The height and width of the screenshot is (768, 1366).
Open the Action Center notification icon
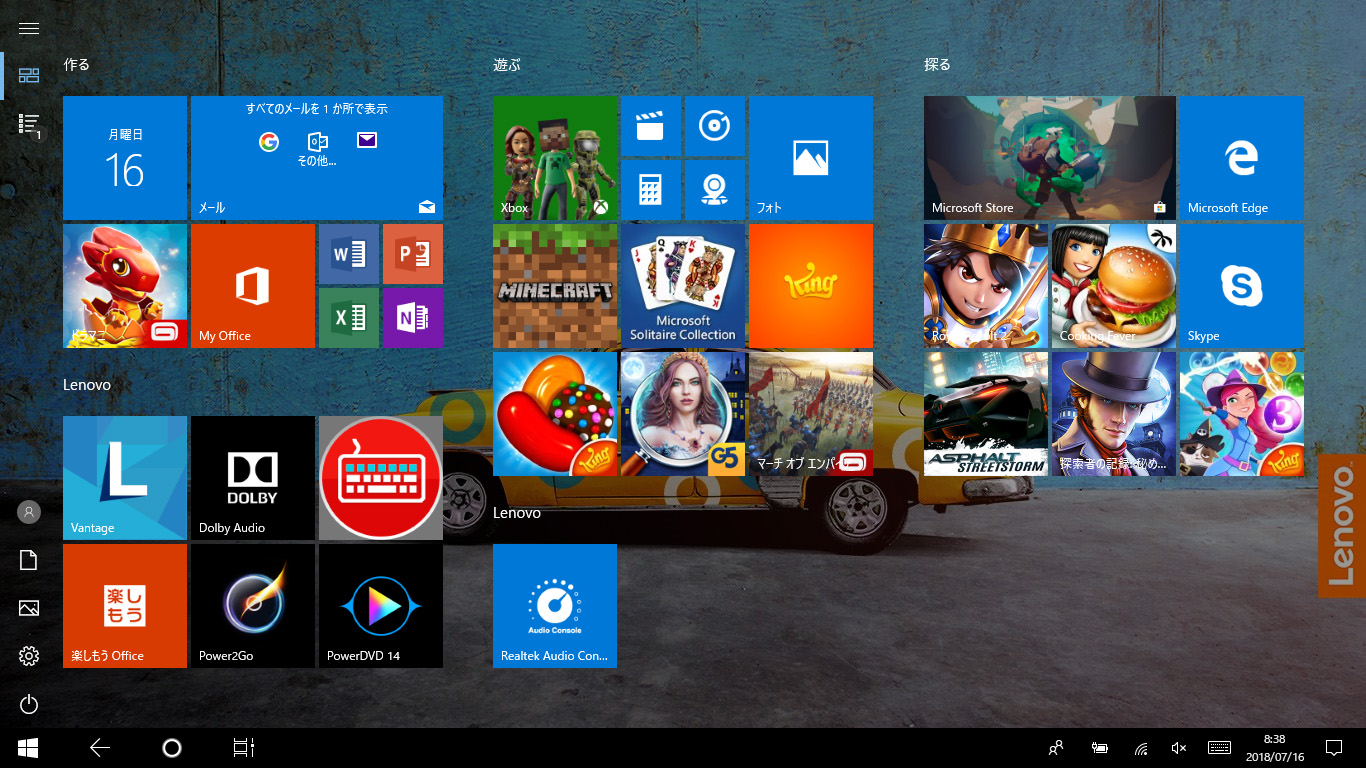(1333, 748)
